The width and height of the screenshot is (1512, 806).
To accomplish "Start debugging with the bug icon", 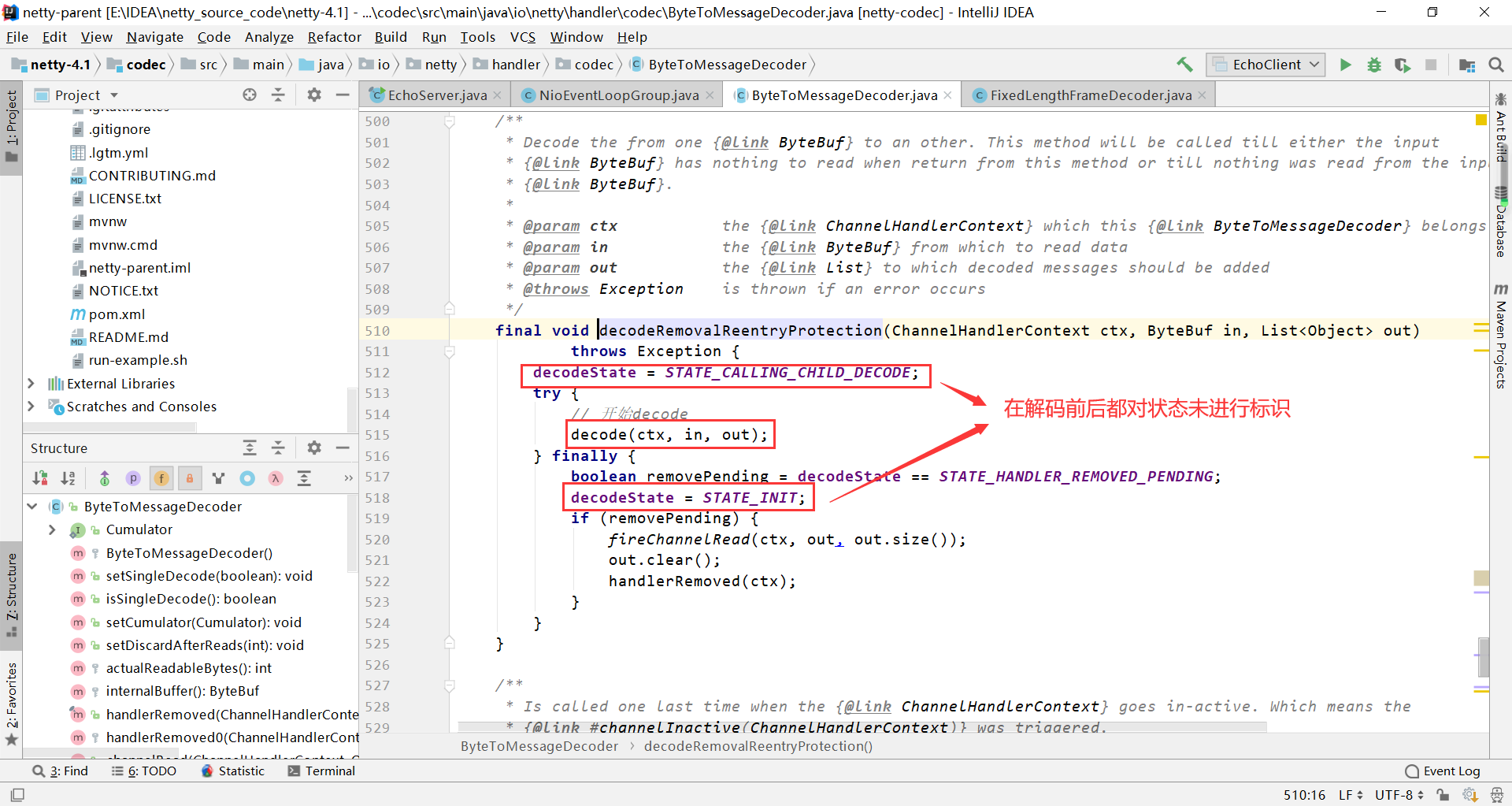I will [1374, 65].
